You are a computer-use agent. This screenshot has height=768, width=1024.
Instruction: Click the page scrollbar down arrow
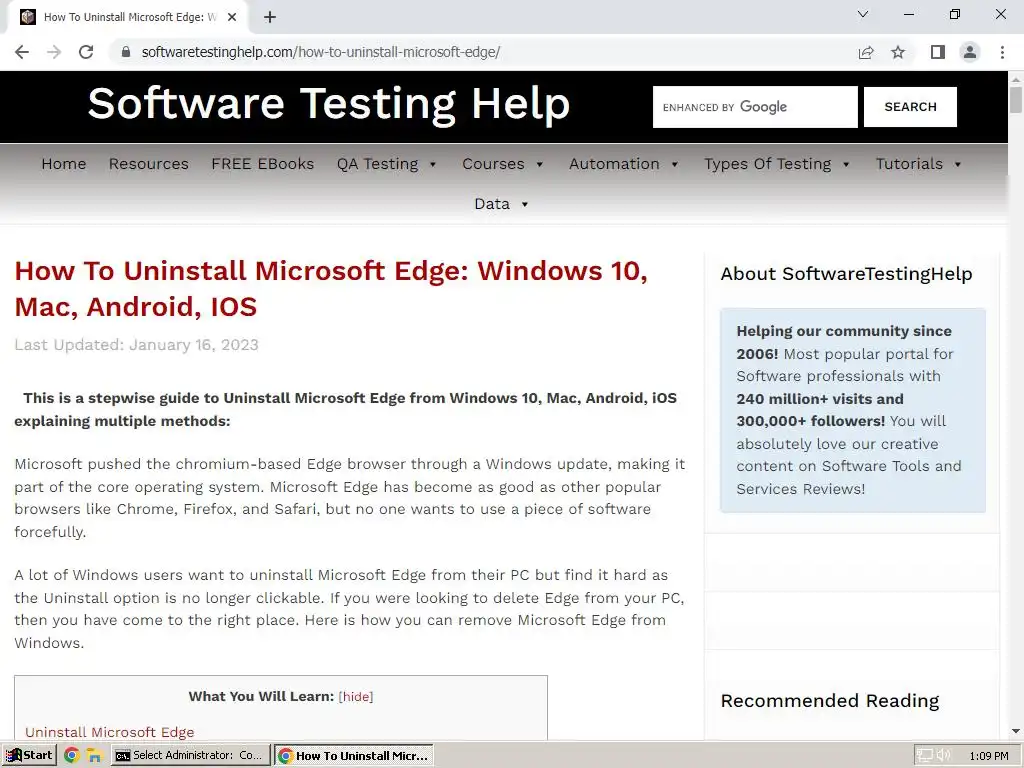[1016, 731]
